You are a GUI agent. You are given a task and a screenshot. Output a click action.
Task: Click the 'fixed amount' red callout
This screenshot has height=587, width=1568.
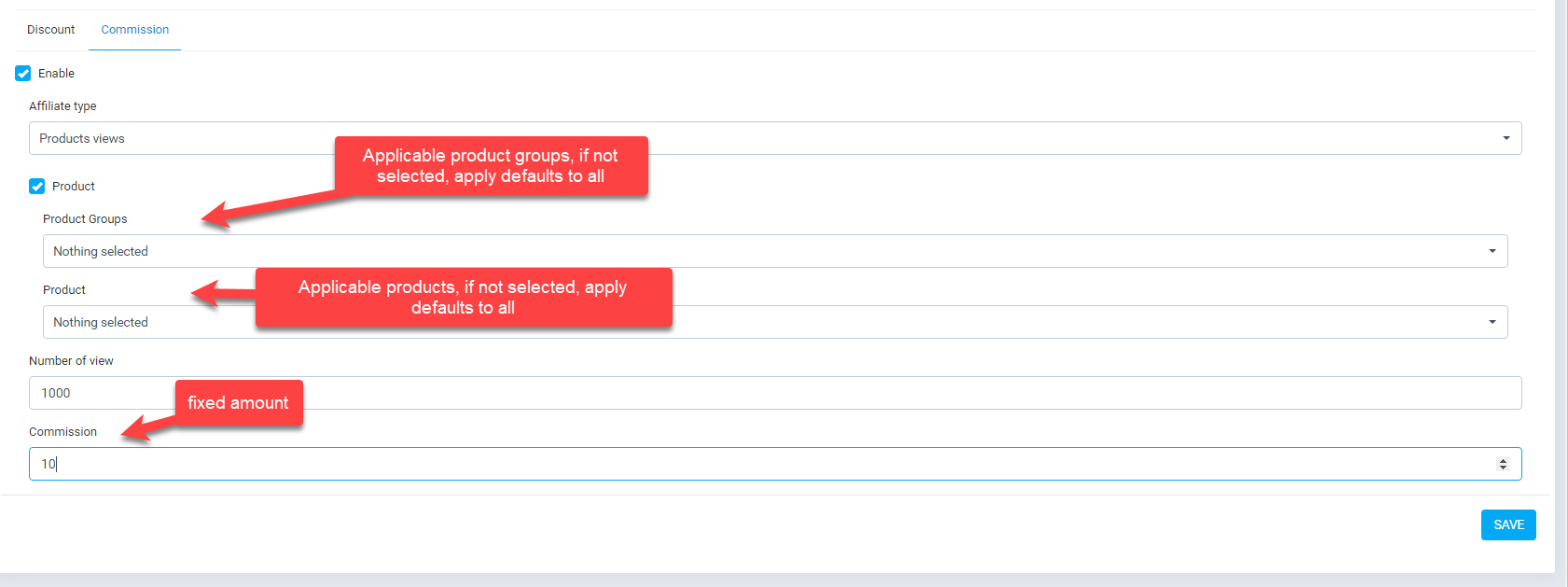[239, 403]
